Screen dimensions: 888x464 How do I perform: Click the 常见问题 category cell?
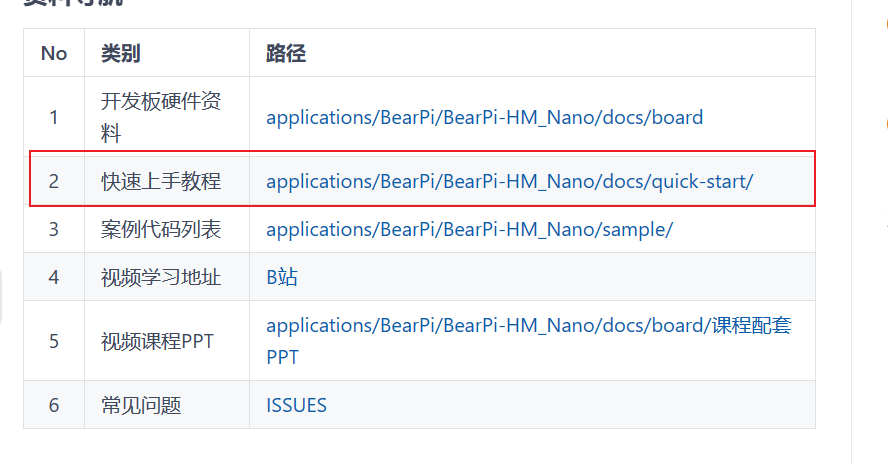click(x=141, y=405)
